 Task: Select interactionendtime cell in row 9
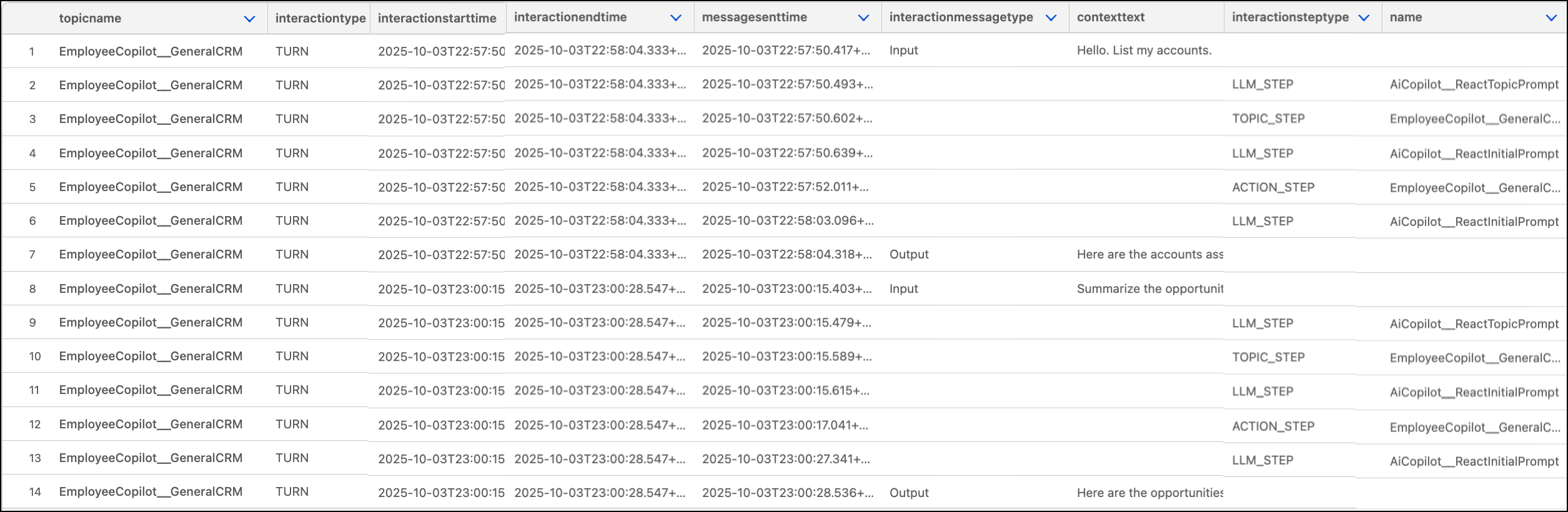(600, 323)
